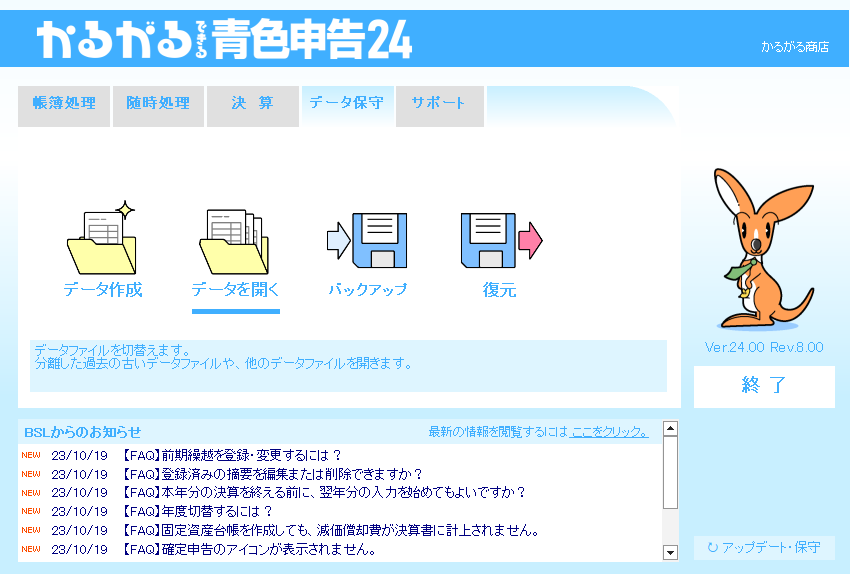Click the kangaroo mascot image

(x=764, y=249)
